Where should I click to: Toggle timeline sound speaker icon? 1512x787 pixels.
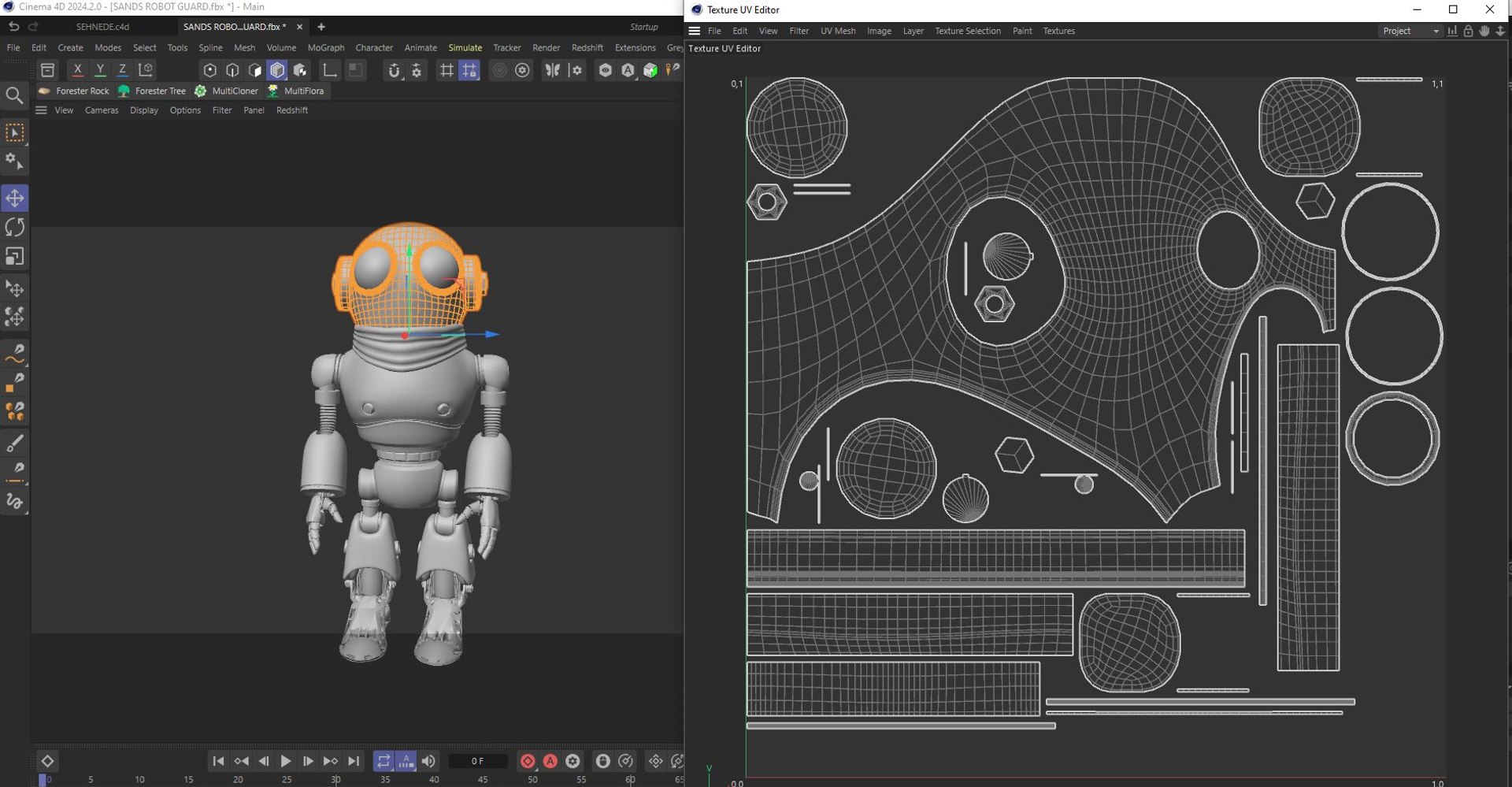[x=428, y=761]
